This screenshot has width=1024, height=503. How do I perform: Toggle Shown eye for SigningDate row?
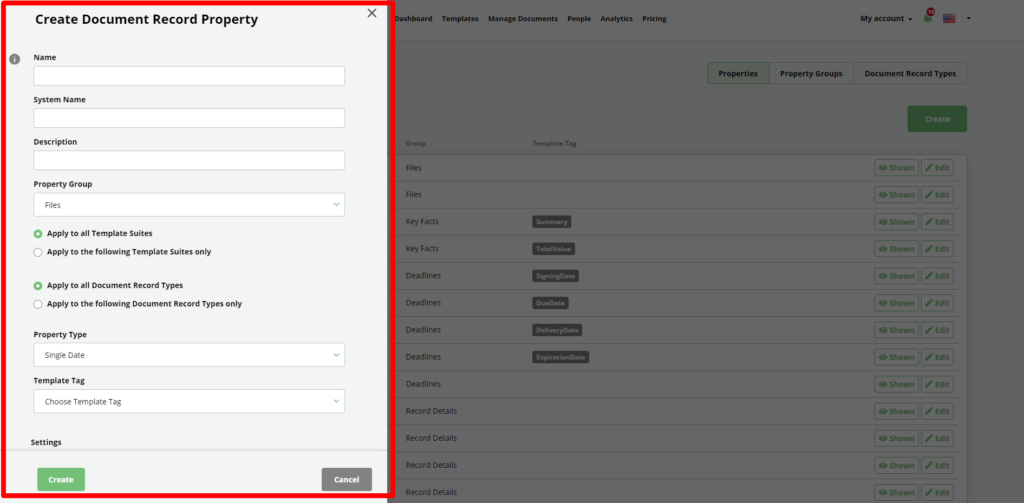click(895, 276)
